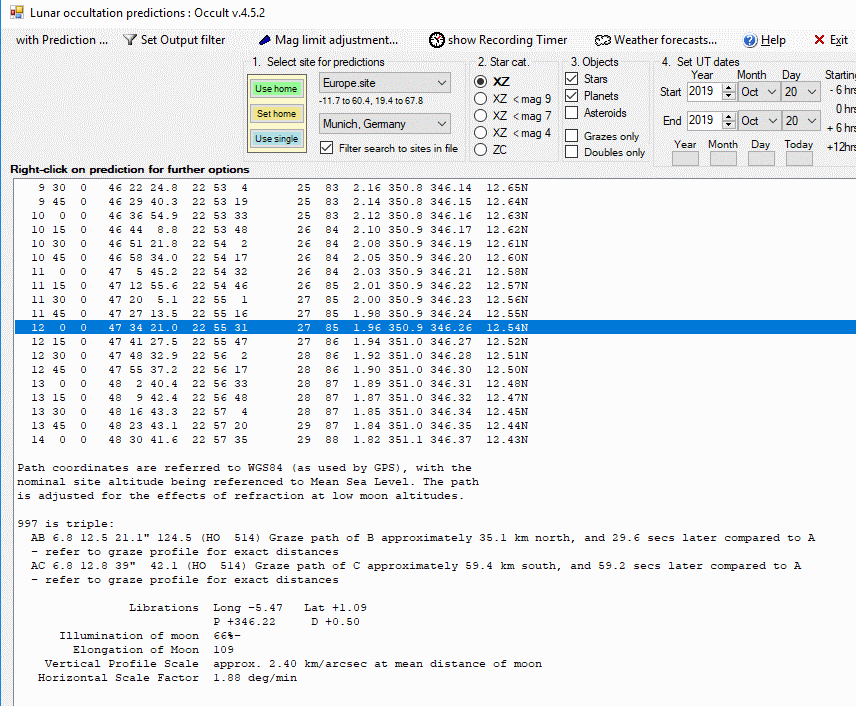The image size is (856, 706).
Task: Click the Mag limit adjustment icon
Action: [x=265, y=40]
